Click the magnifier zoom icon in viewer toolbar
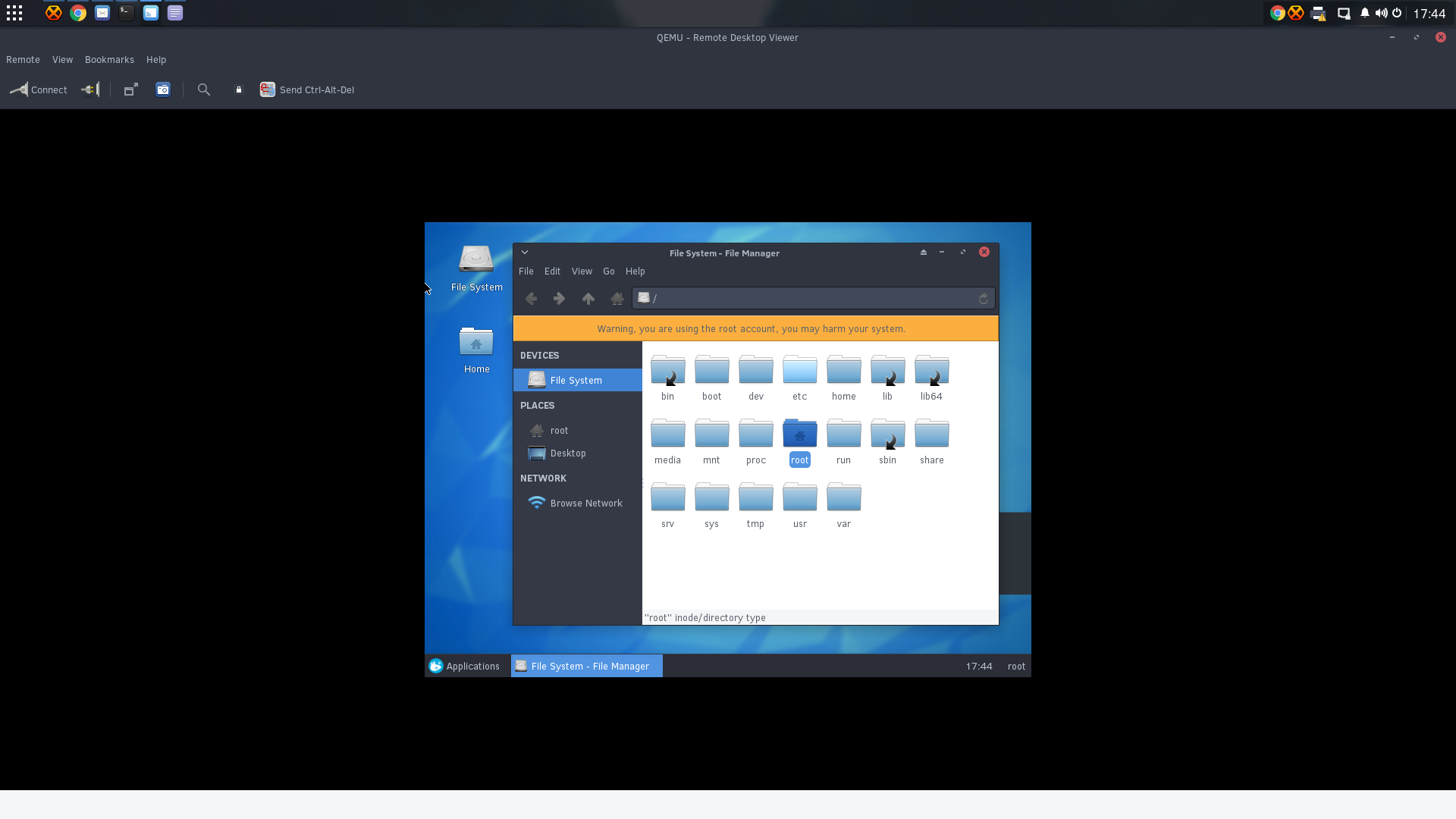The image size is (1456, 819). [x=203, y=89]
